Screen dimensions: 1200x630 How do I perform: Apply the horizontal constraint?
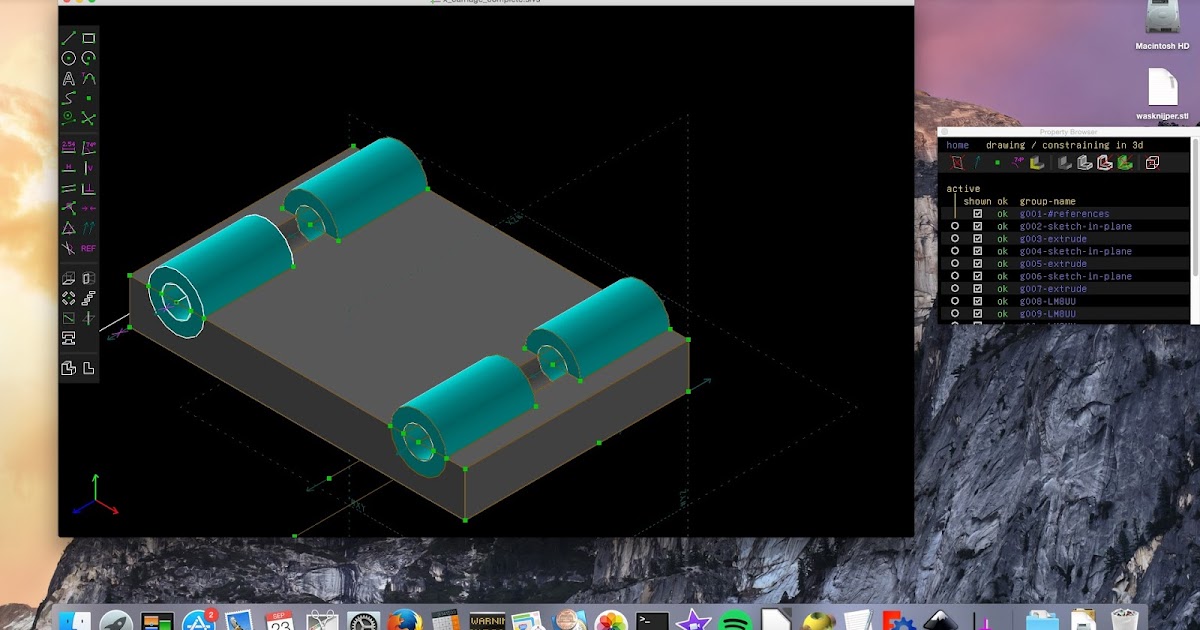click(67, 169)
